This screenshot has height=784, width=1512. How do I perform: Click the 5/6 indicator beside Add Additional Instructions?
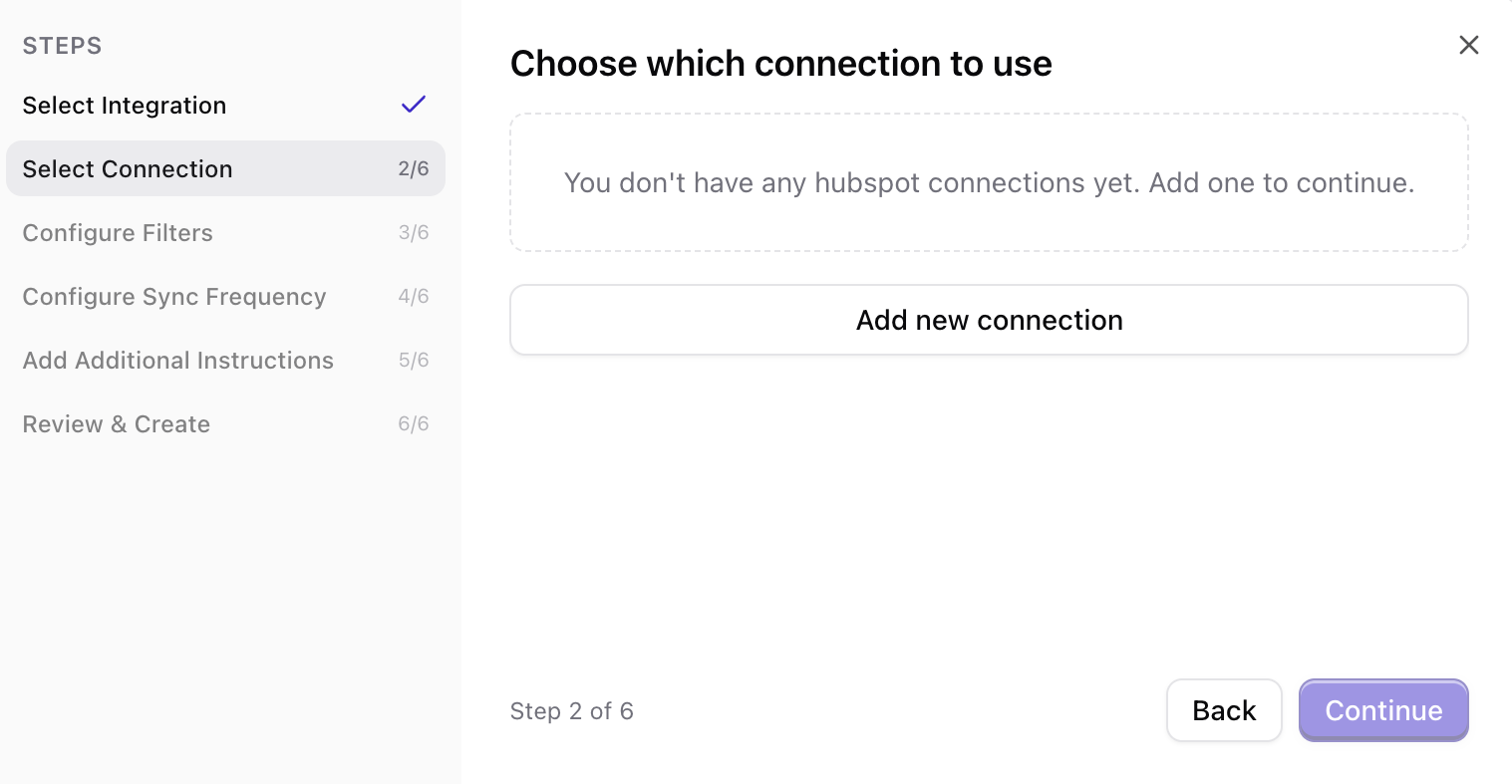click(x=414, y=360)
